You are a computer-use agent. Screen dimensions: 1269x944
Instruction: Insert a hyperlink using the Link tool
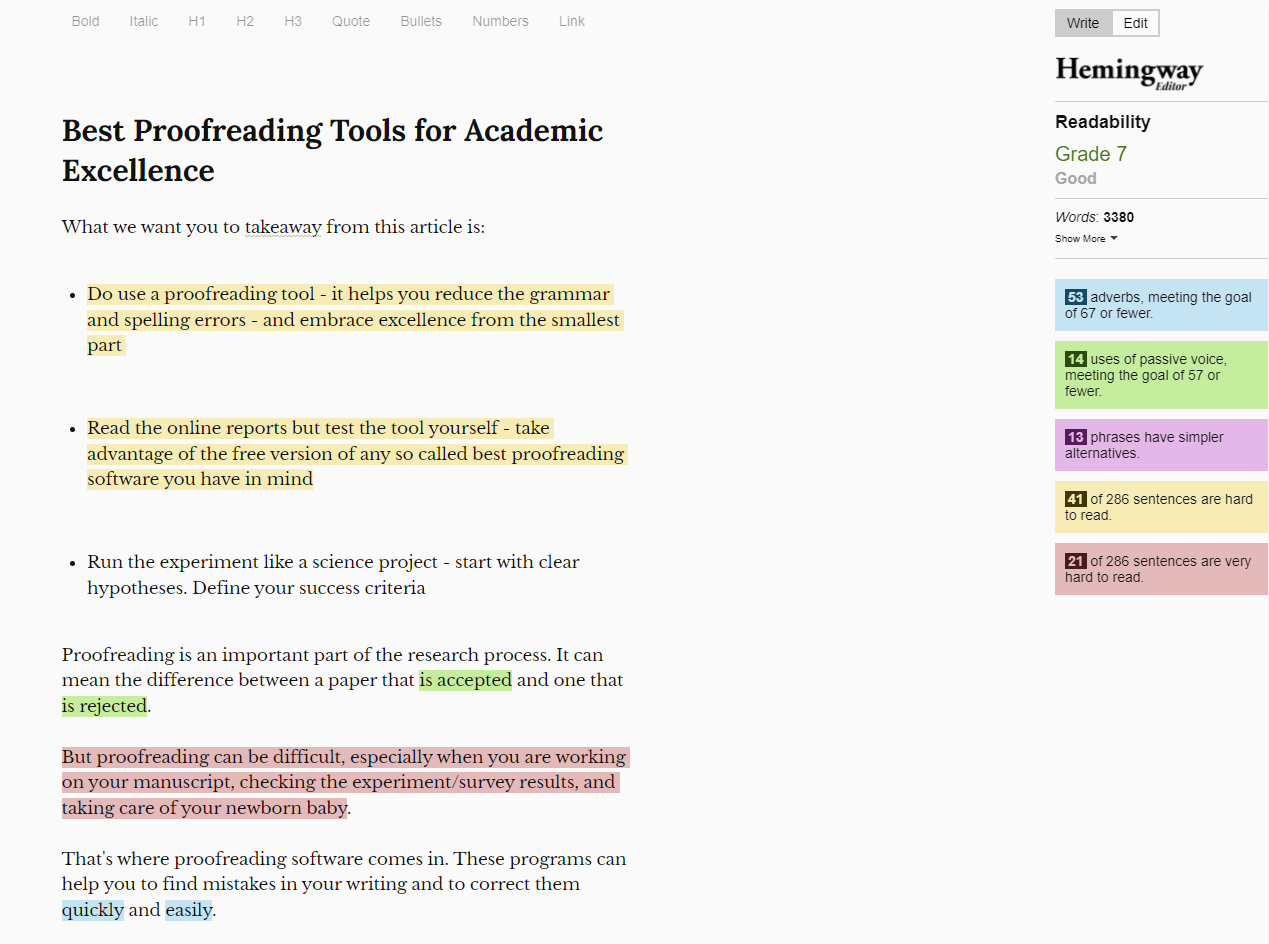point(571,21)
